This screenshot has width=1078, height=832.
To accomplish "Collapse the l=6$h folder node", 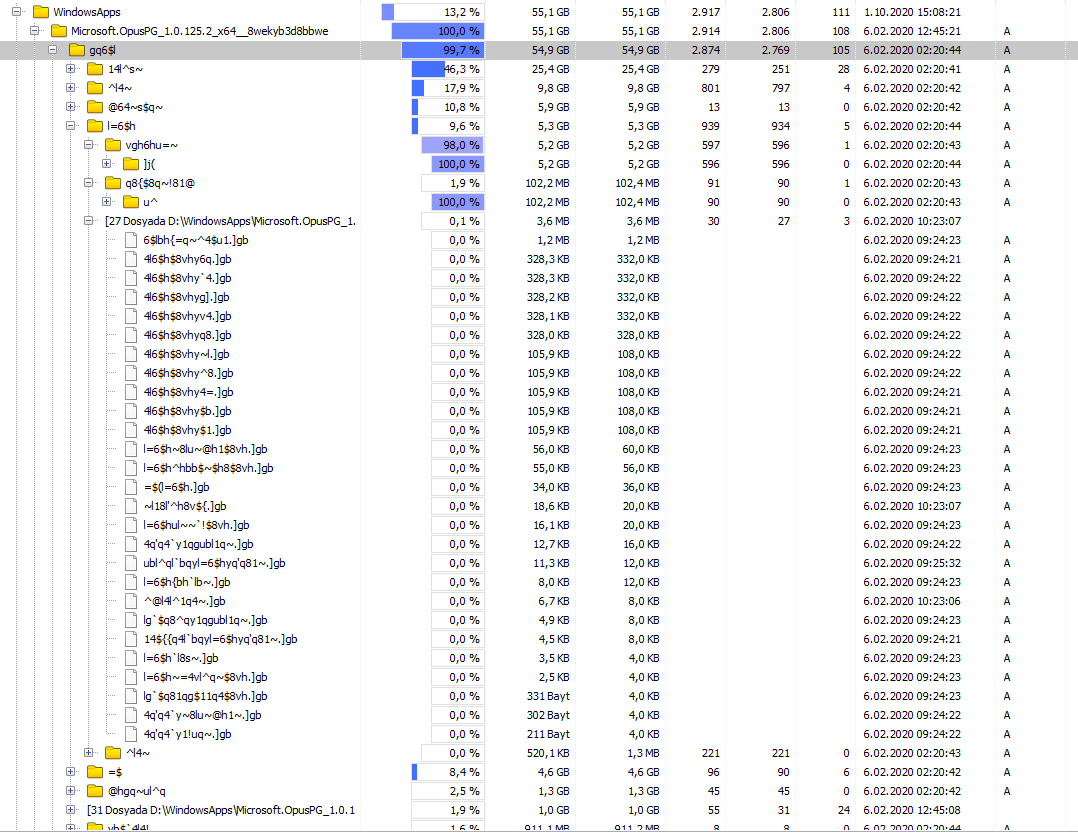I will (x=70, y=126).
